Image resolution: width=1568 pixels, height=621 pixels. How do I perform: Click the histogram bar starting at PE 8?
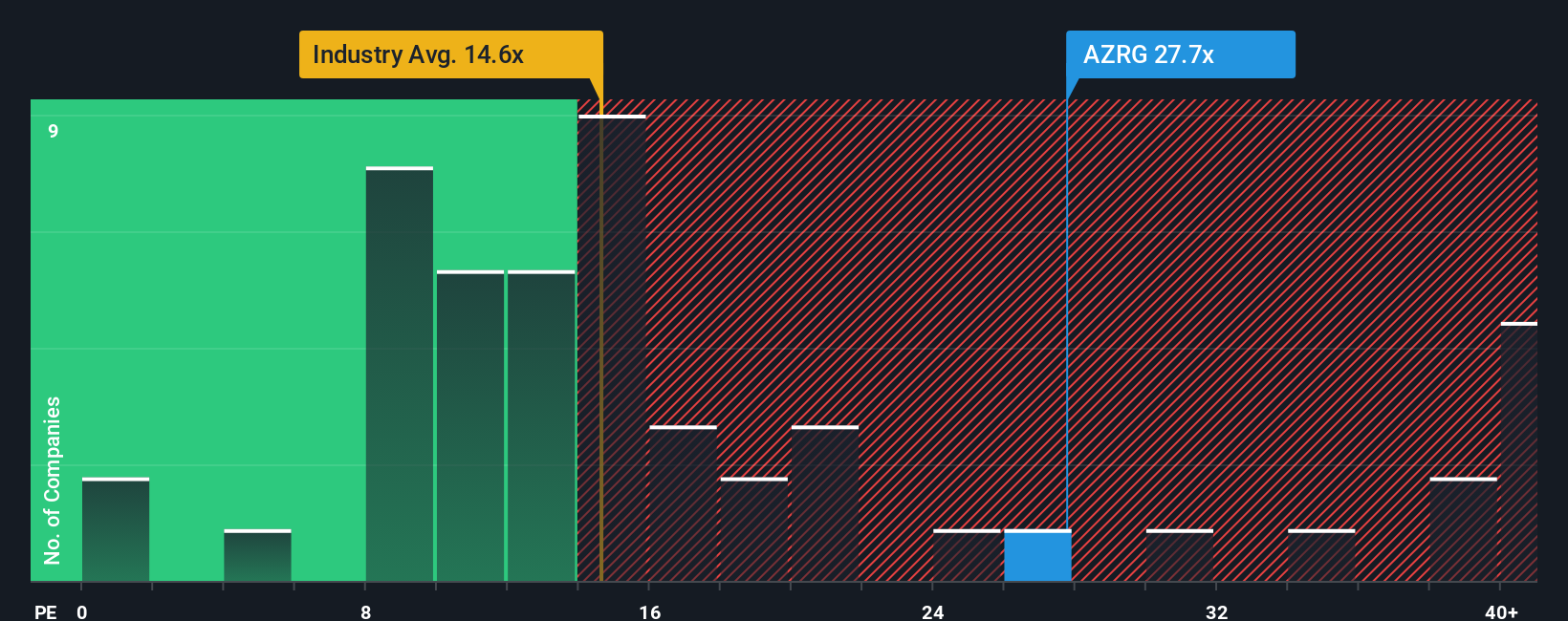click(400, 374)
